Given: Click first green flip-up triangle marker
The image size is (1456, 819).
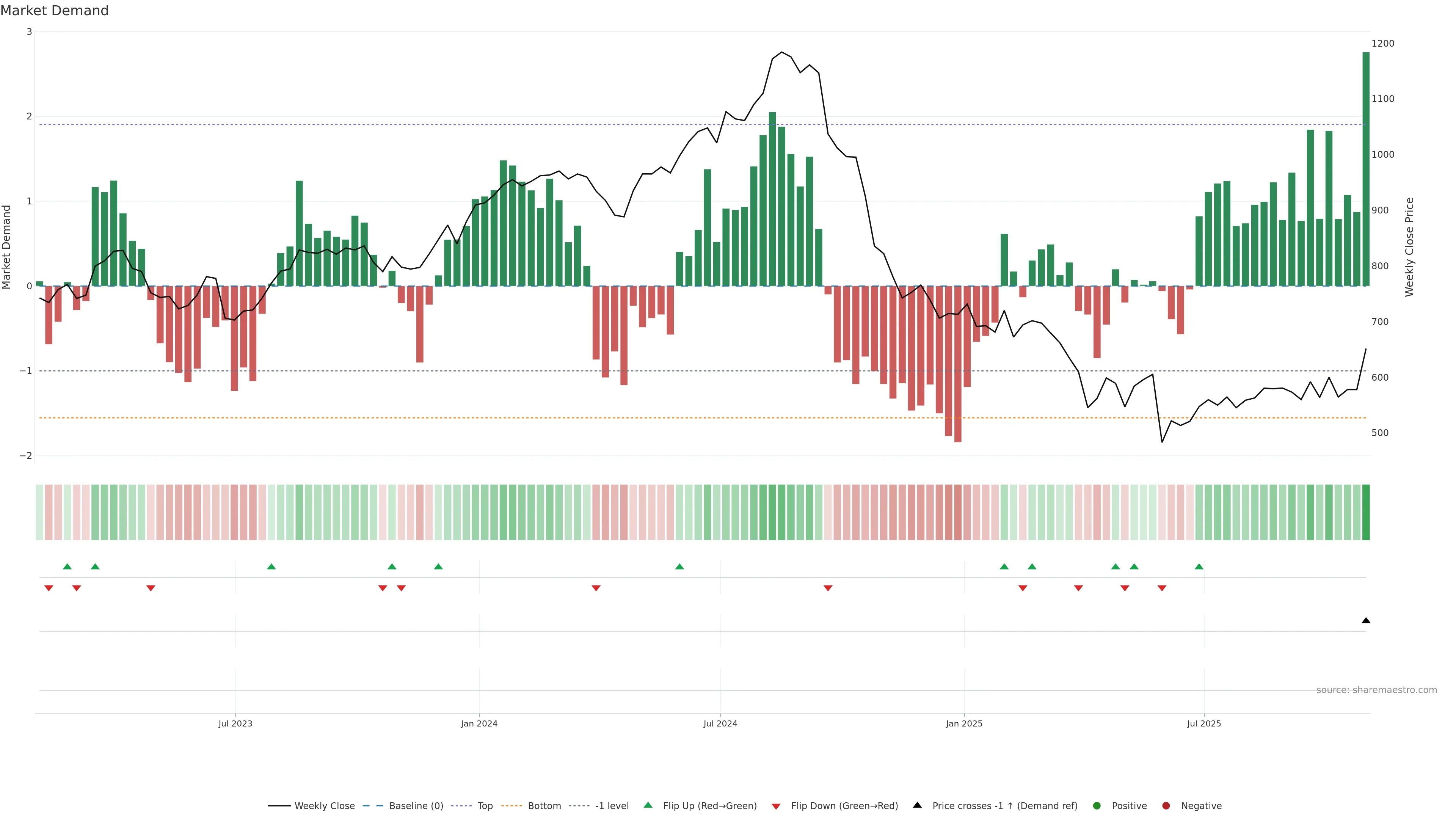Looking at the screenshot, I should coord(67,566).
